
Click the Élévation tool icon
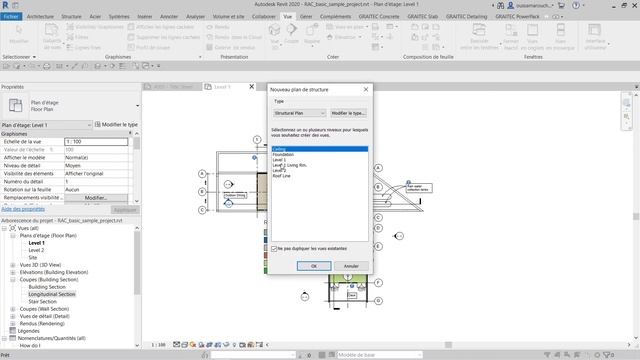click(330, 37)
